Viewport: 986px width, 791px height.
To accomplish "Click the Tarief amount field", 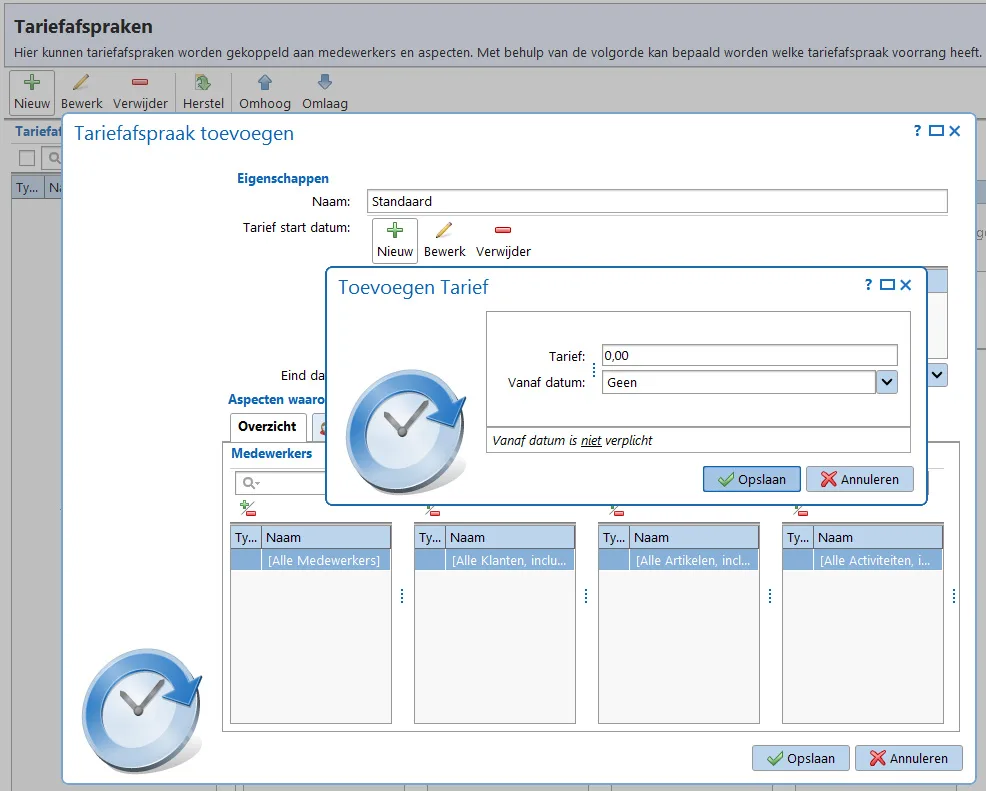I will pos(749,355).
